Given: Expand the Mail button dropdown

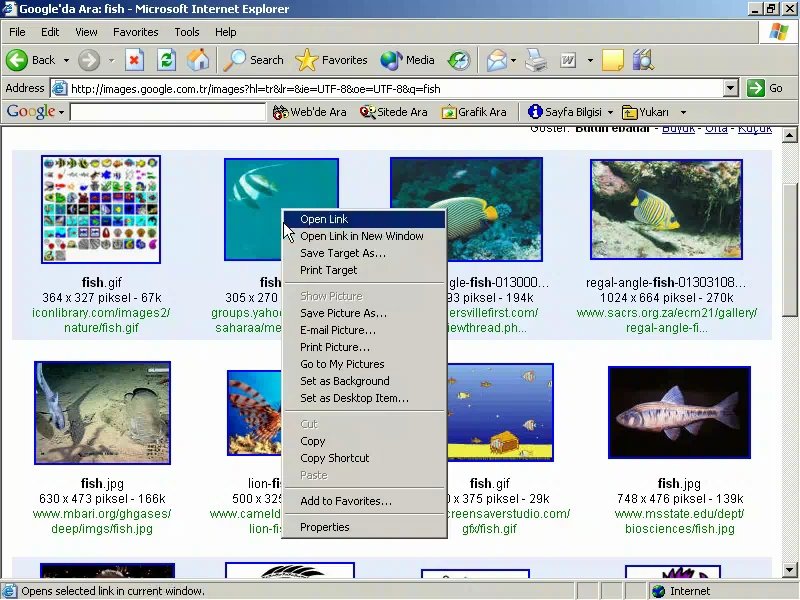Looking at the screenshot, I should pyautogui.click(x=513, y=60).
